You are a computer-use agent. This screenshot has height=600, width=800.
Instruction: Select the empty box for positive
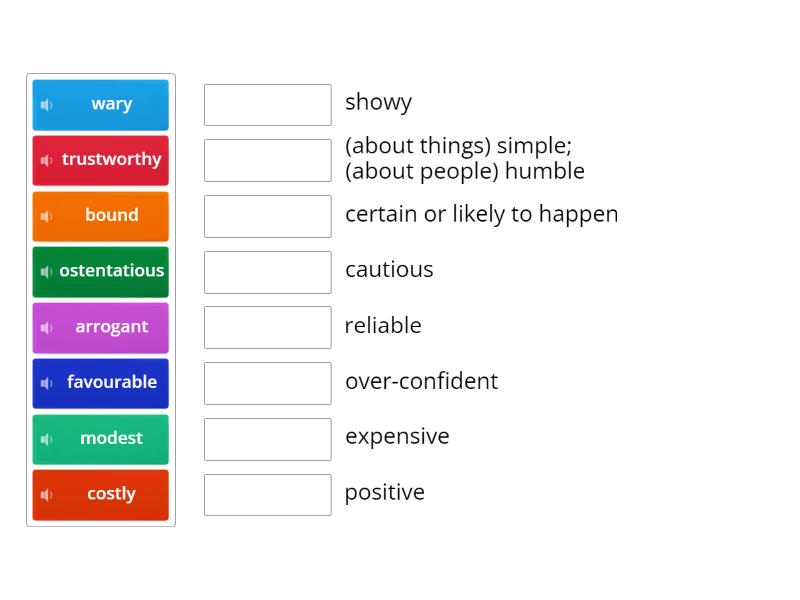pyautogui.click(x=267, y=495)
